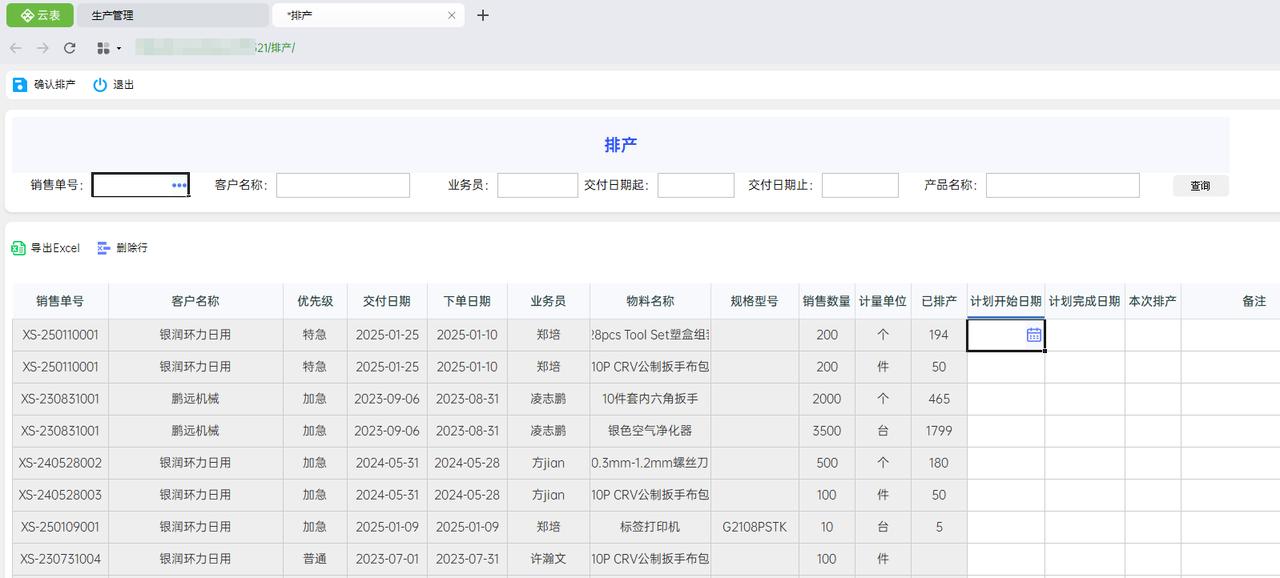The image size is (1280, 578).
Task: Click the 3500 sales quantity cell
Action: pos(827,431)
